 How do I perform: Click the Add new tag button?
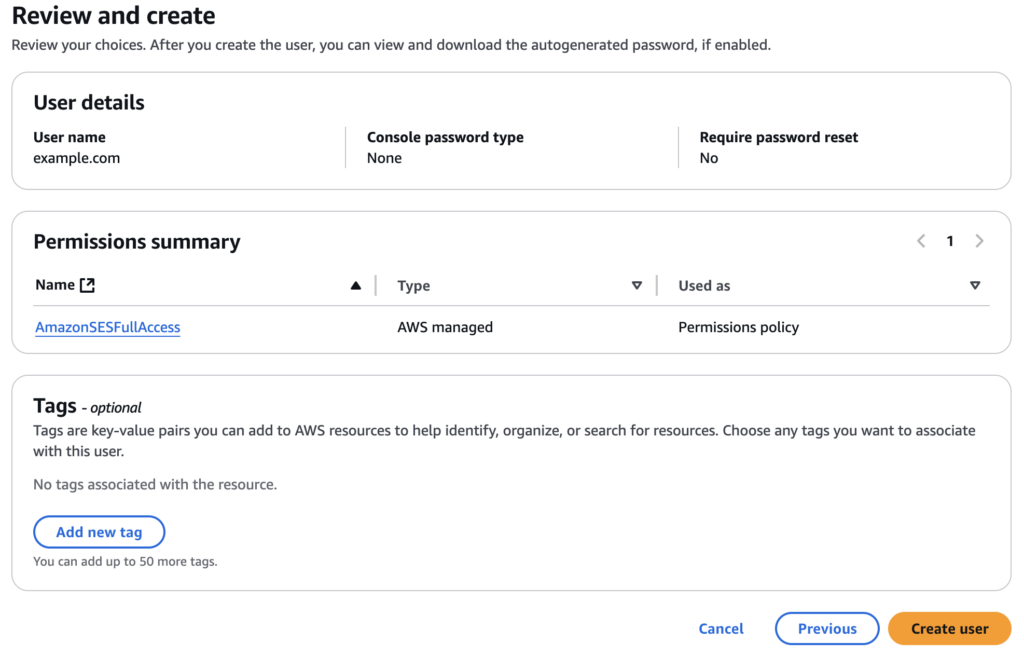pos(99,532)
